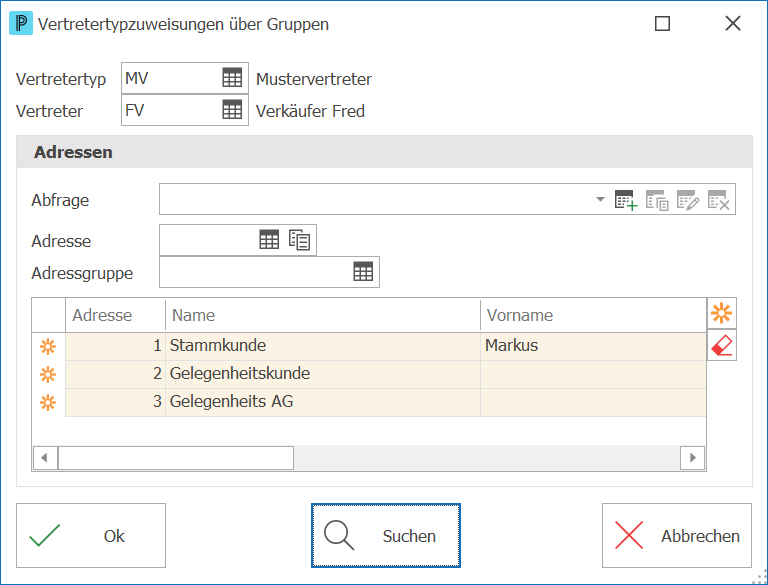The image size is (768, 585).
Task: Click orange star button beside table header
Action: click(x=722, y=313)
